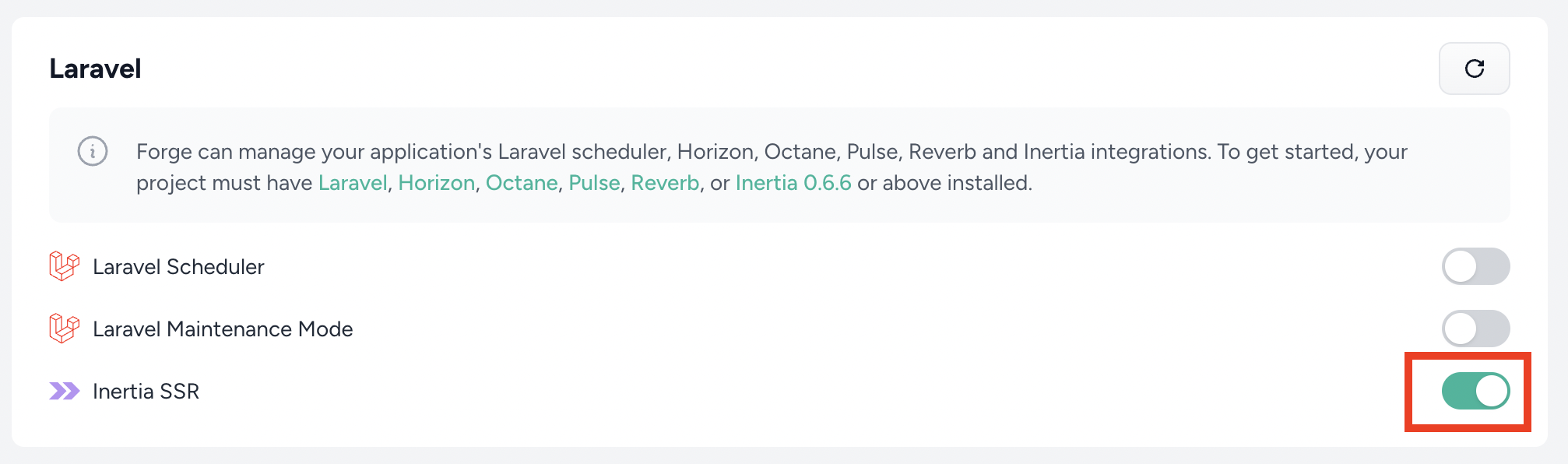The width and height of the screenshot is (1568, 464).
Task: Turn on Laravel Maintenance Mode switch
Action: (1475, 329)
